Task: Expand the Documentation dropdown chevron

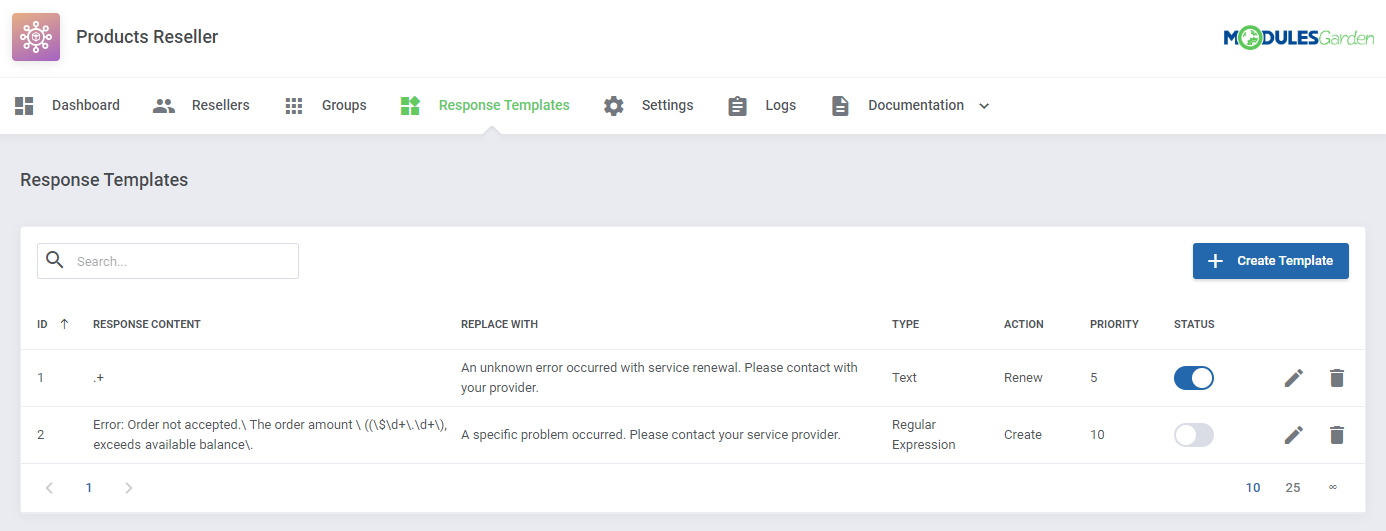Action: 984,106
